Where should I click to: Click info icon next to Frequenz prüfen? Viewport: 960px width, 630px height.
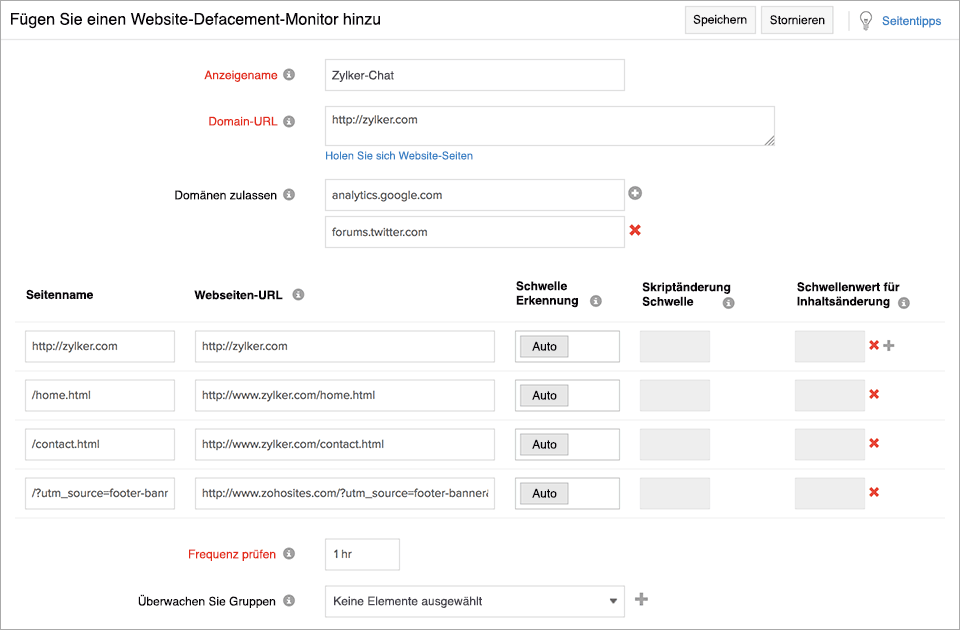pyautogui.click(x=289, y=554)
